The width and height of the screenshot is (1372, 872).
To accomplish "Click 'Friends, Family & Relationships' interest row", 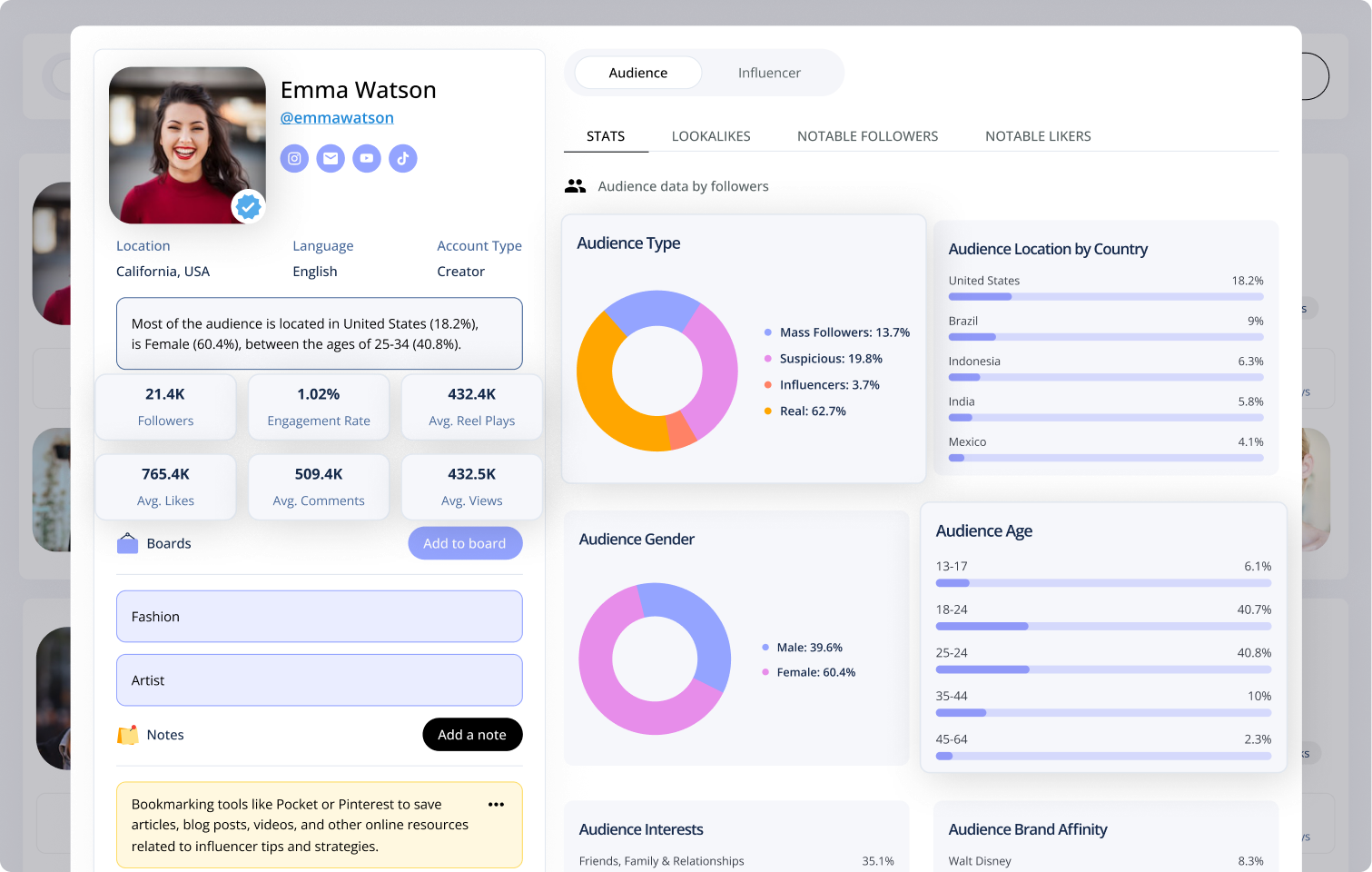I will [x=736, y=861].
